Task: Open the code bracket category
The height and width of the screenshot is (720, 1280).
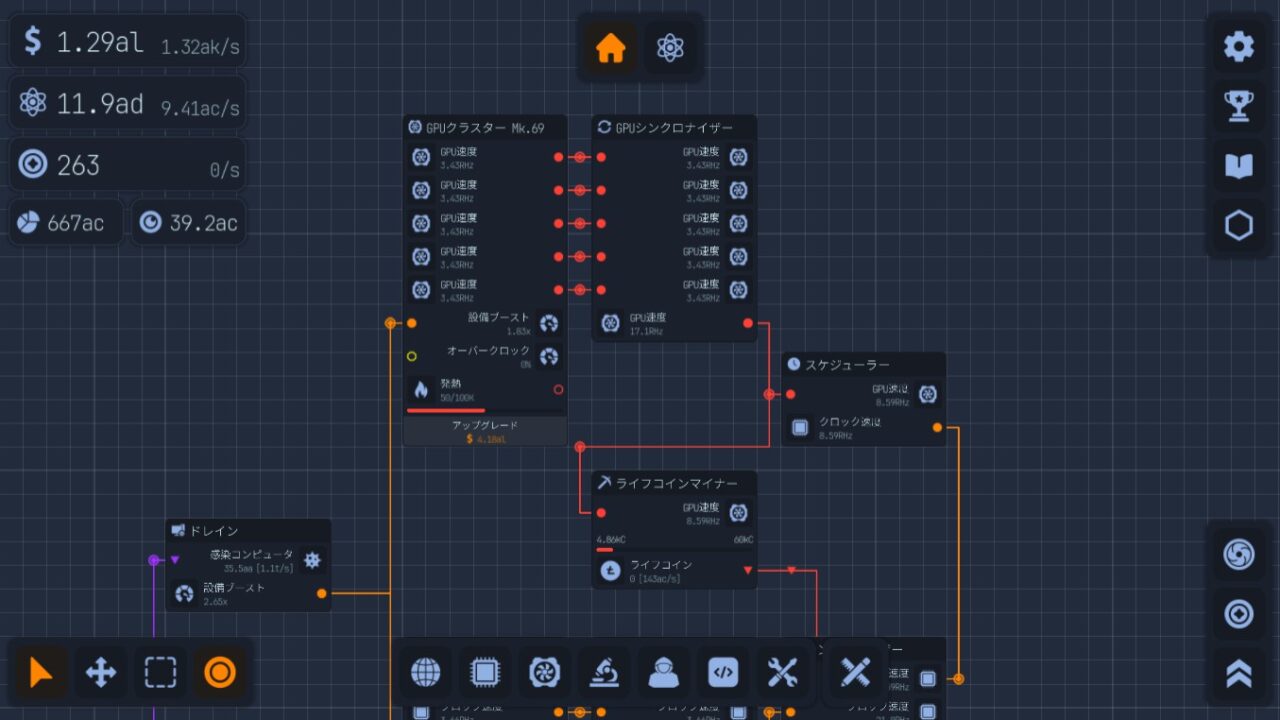Action: 723,673
